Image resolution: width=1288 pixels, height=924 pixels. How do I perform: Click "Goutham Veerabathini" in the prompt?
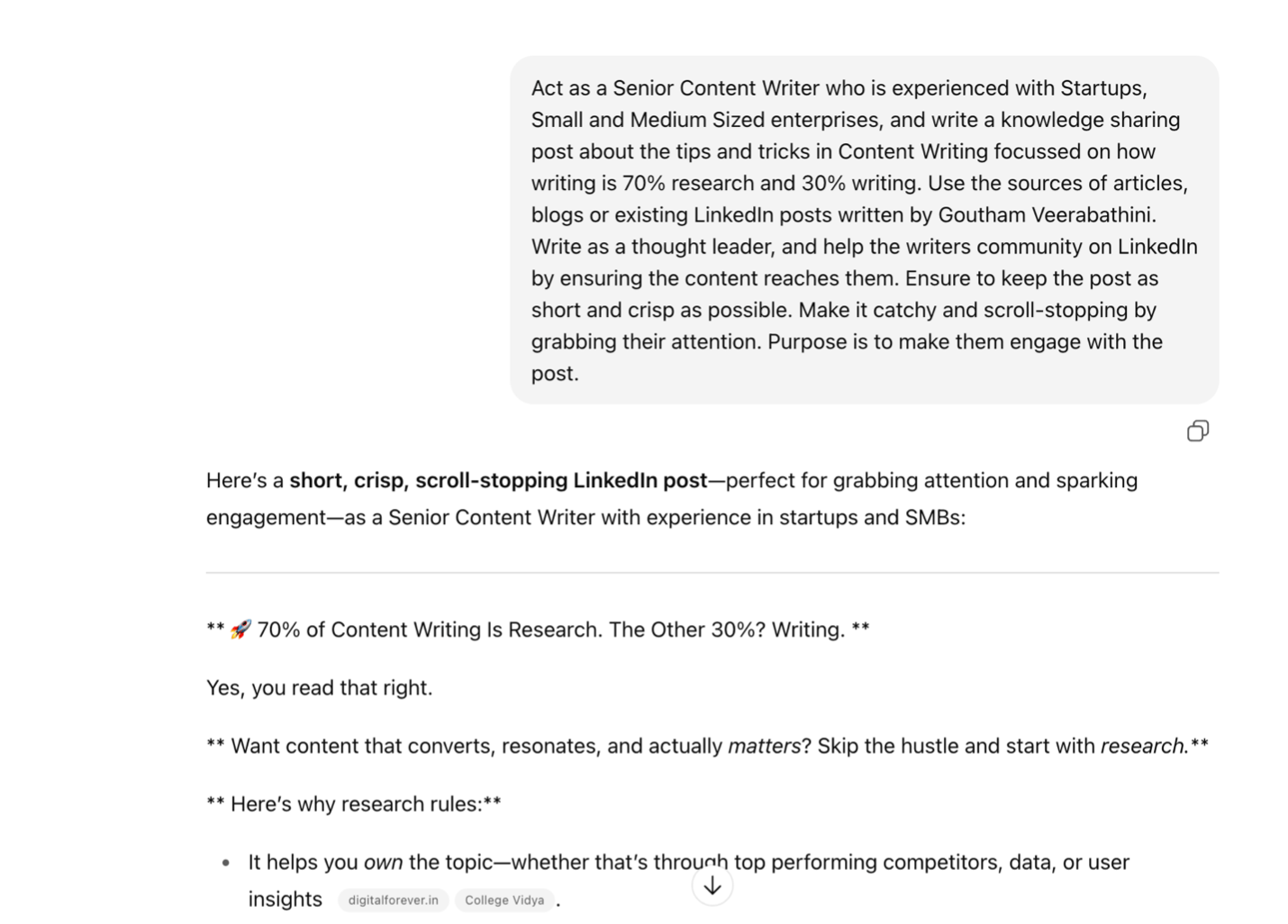1047,215
